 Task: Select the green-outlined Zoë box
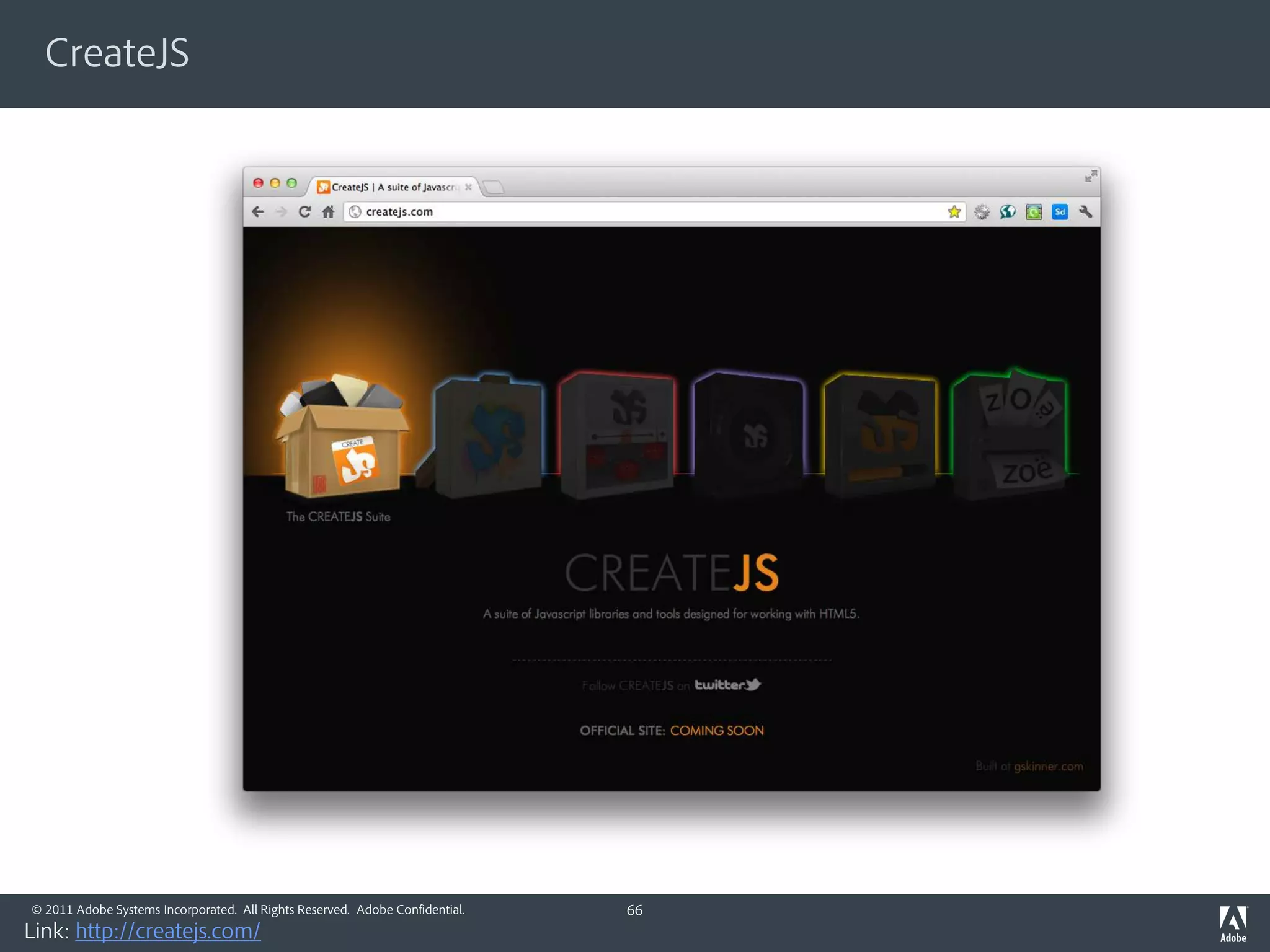point(1011,434)
